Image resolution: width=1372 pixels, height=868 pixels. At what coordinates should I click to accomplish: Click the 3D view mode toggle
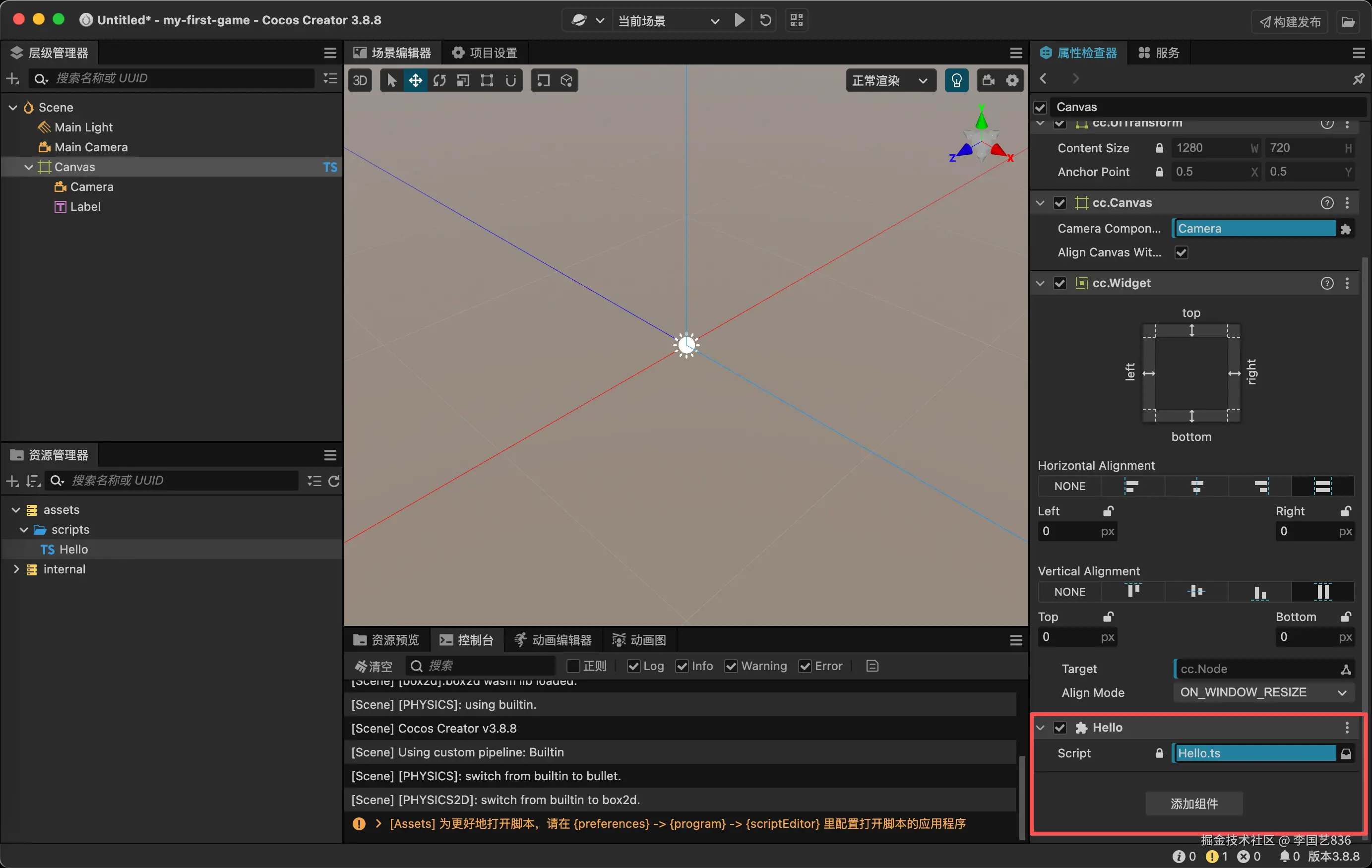[360, 80]
